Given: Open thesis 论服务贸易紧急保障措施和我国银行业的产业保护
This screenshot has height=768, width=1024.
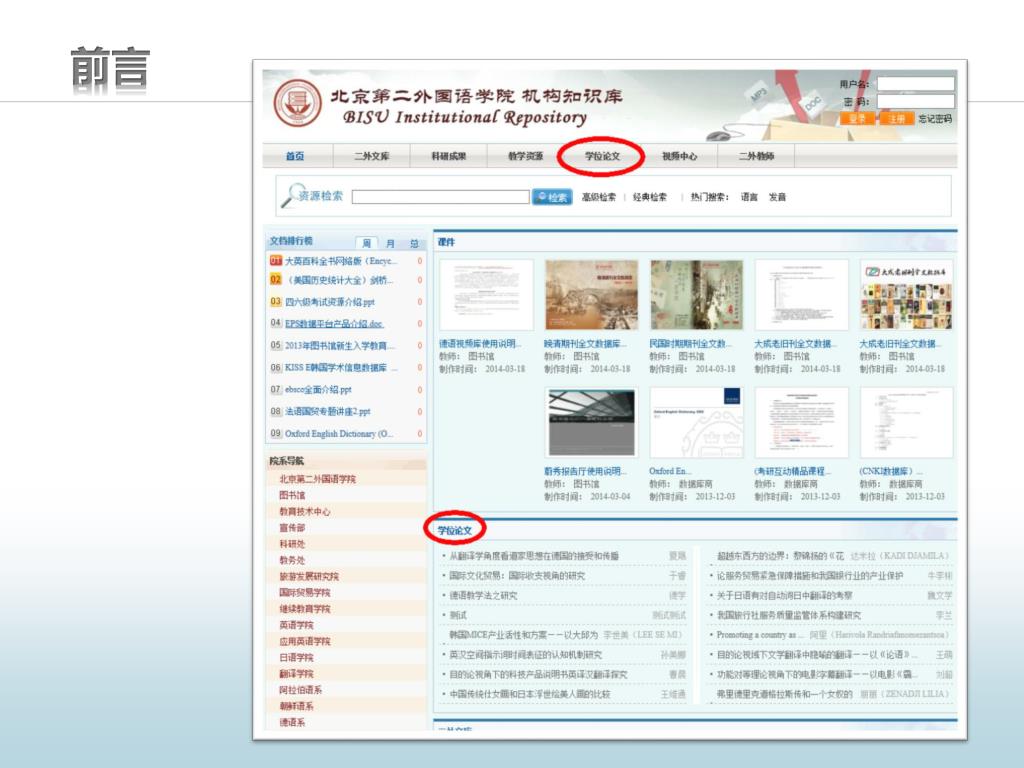Looking at the screenshot, I should click(810, 576).
